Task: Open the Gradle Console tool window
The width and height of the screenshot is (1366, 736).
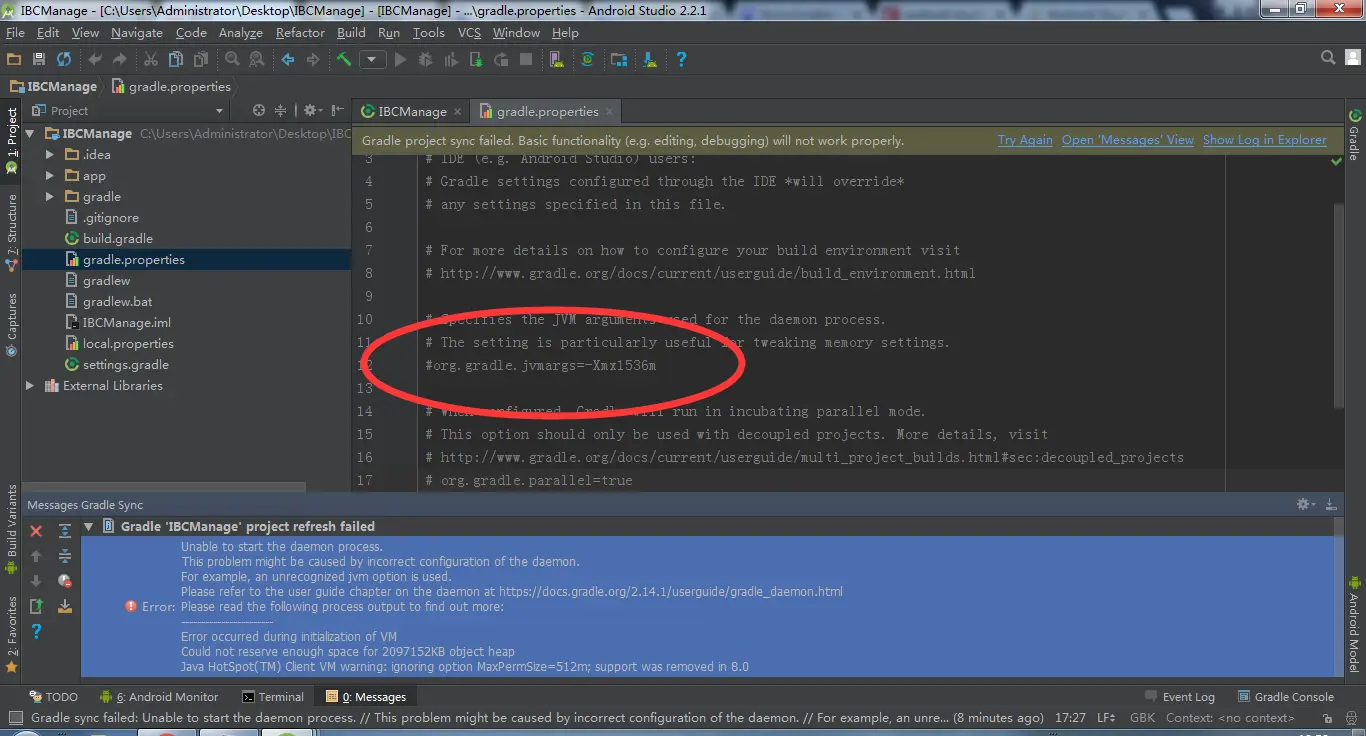Action: click(1286, 697)
